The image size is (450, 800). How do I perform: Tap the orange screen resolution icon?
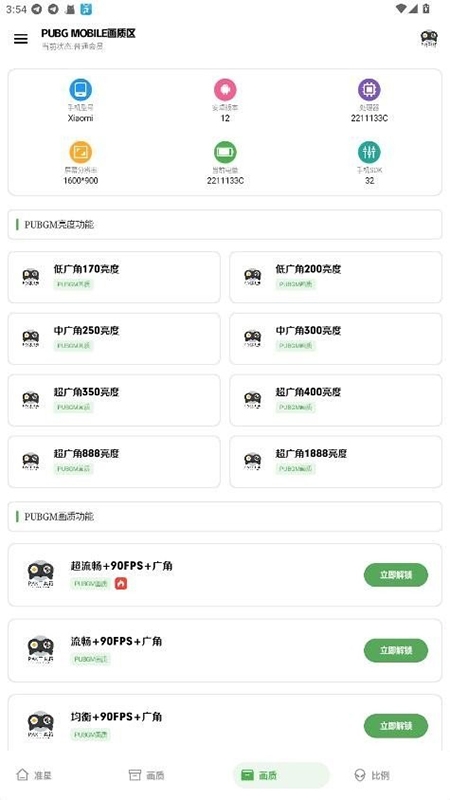pos(81,152)
